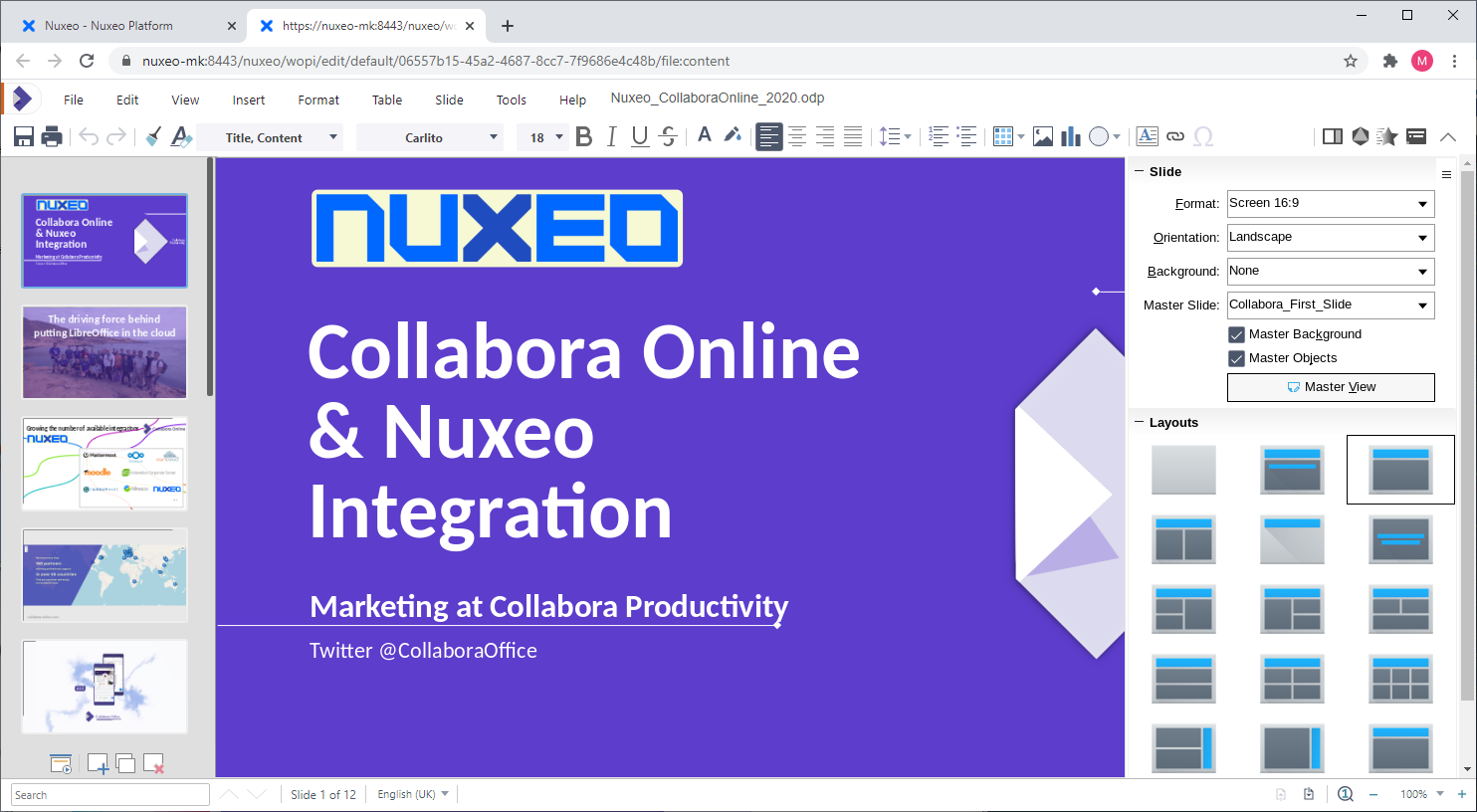
Task: Collapse the Layouts panel section
Action: 1140,422
